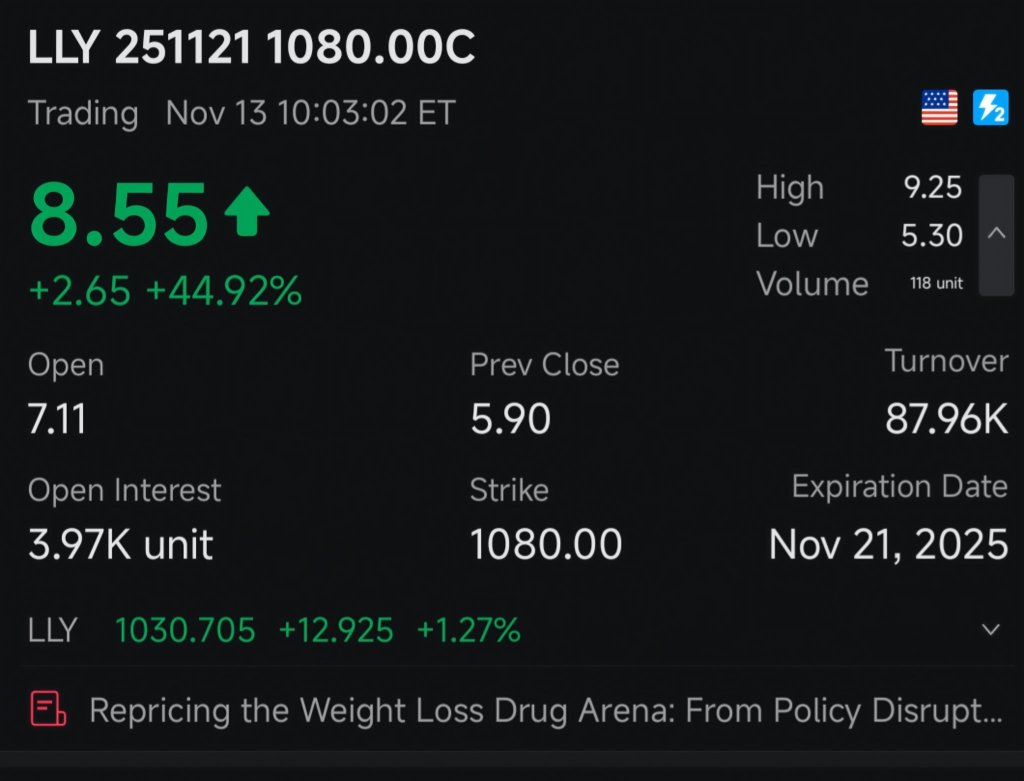Image resolution: width=1024 pixels, height=781 pixels.
Task: Click the Prev Close value 5.90
Action: 510,420
